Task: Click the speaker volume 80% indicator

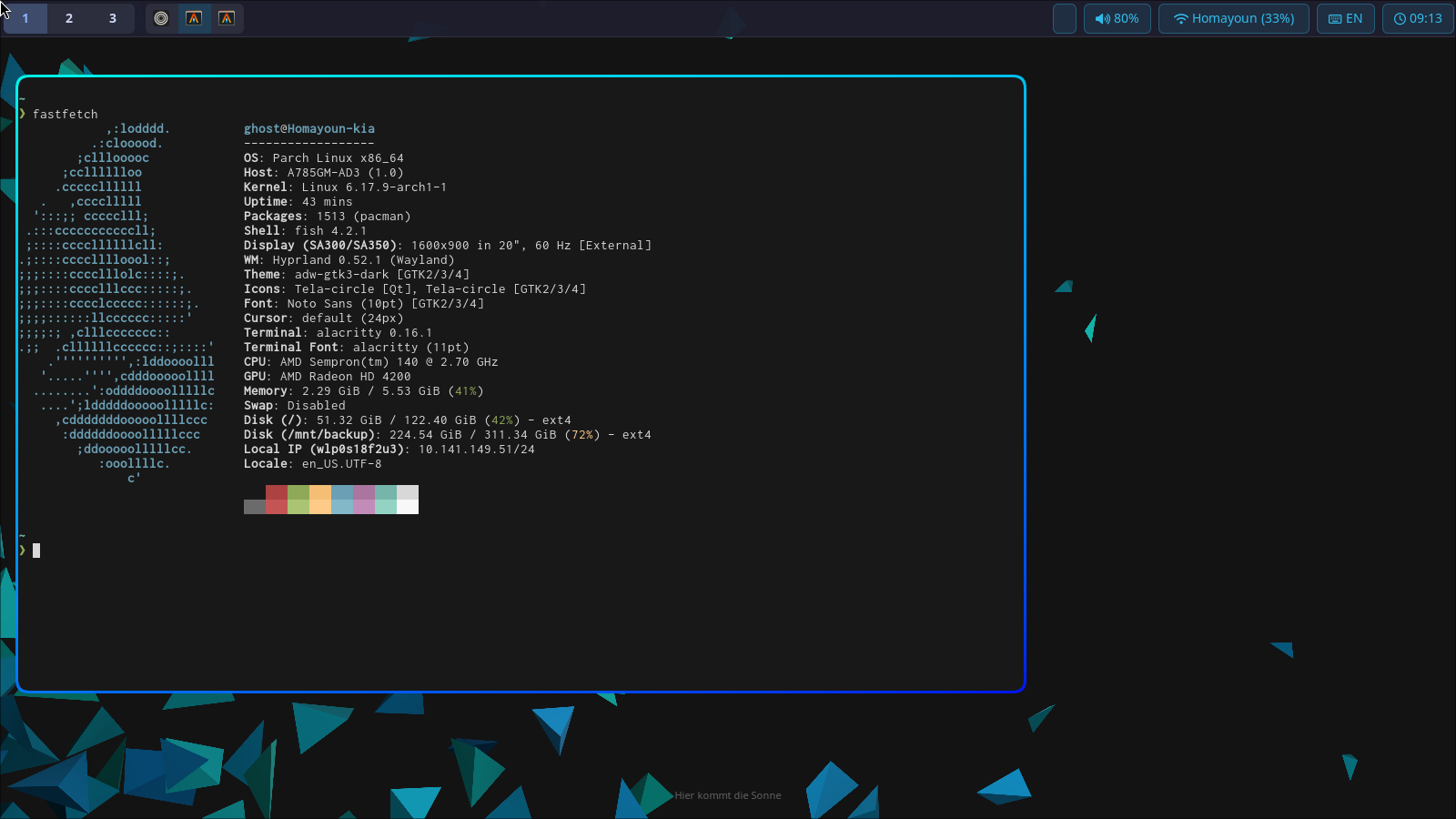Action: click(x=1117, y=18)
